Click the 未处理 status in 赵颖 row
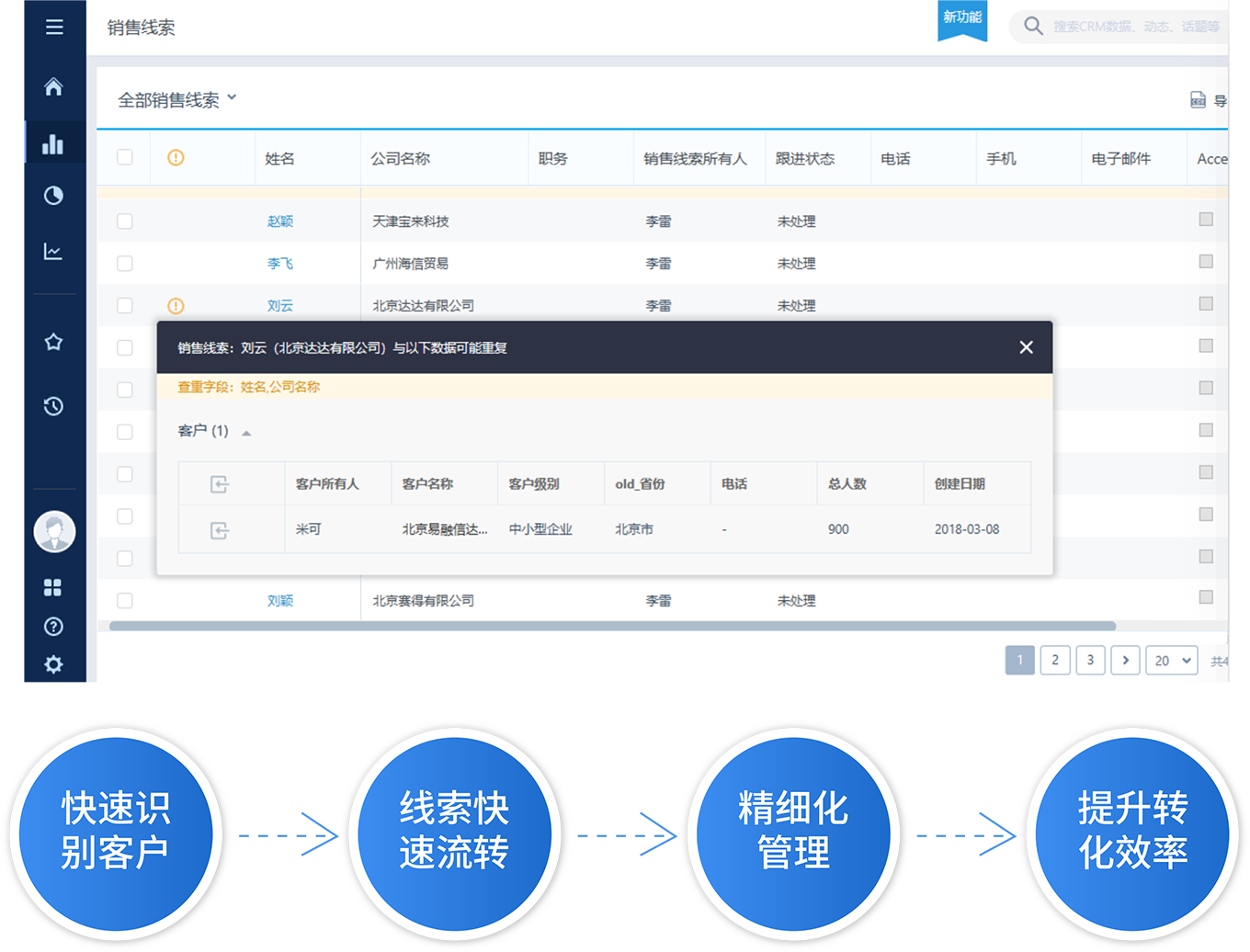The width and height of the screenshot is (1250, 952). coord(796,221)
